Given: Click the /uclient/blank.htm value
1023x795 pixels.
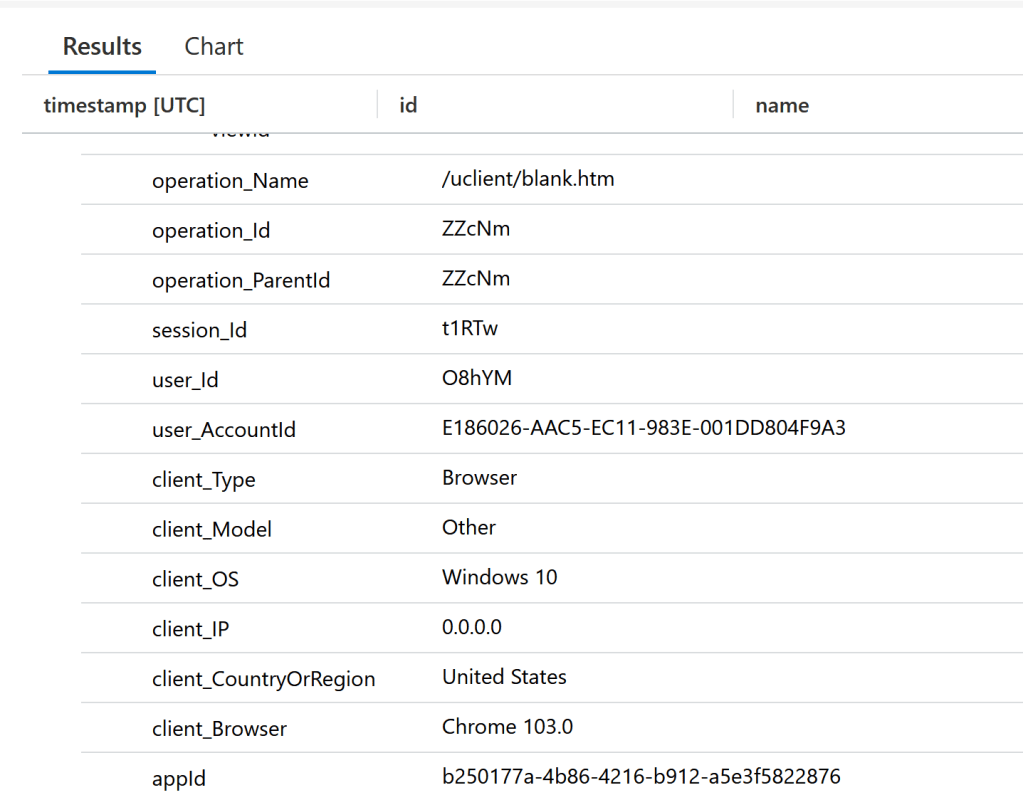Looking at the screenshot, I should (x=528, y=180).
